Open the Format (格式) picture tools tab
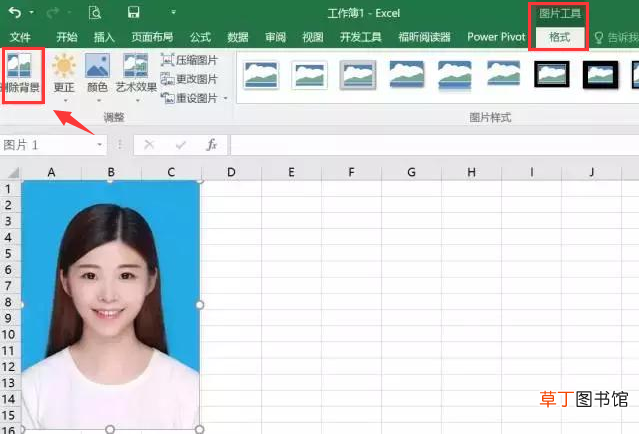The height and width of the screenshot is (434, 639). [x=560, y=37]
